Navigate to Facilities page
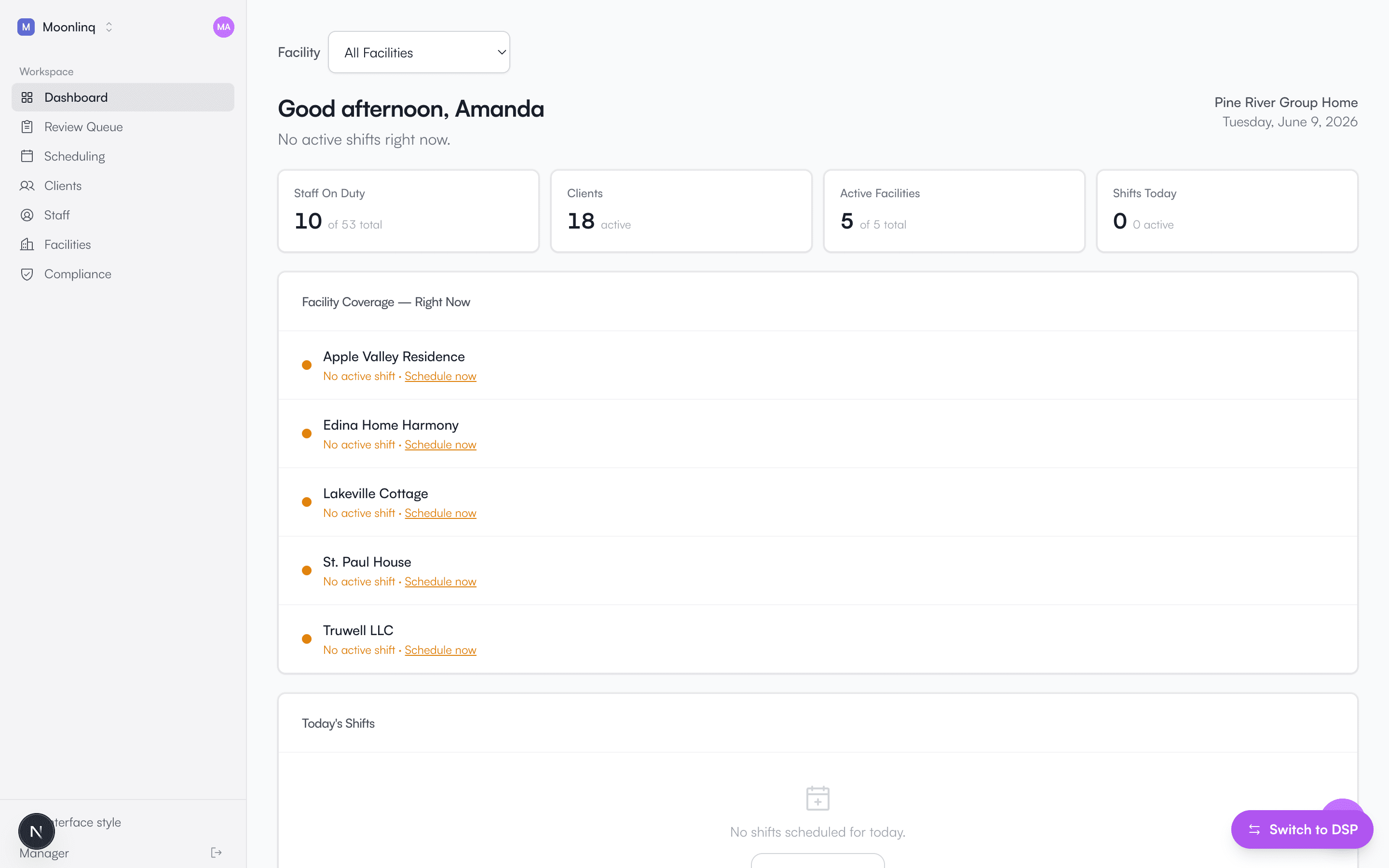Image resolution: width=1389 pixels, height=868 pixels. (123, 244)
